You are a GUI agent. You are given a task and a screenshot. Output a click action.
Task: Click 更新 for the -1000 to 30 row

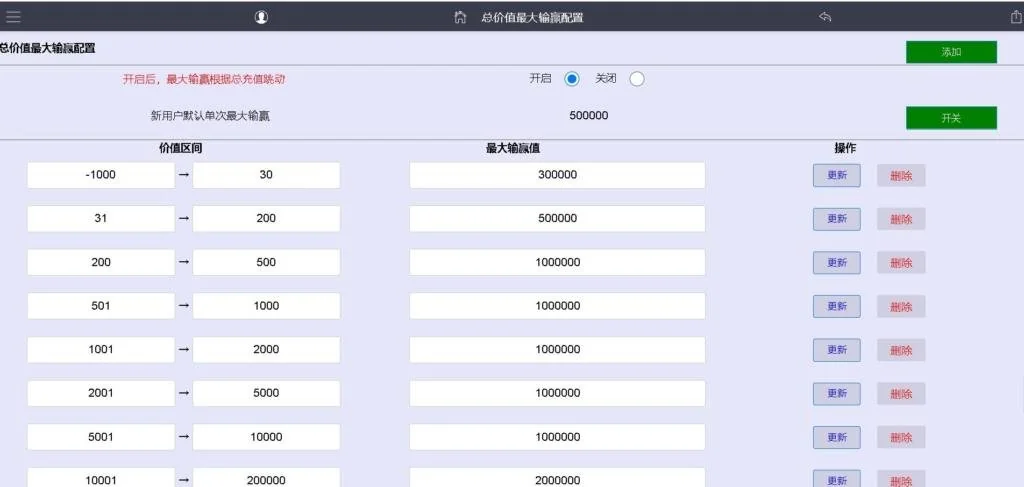836,175
